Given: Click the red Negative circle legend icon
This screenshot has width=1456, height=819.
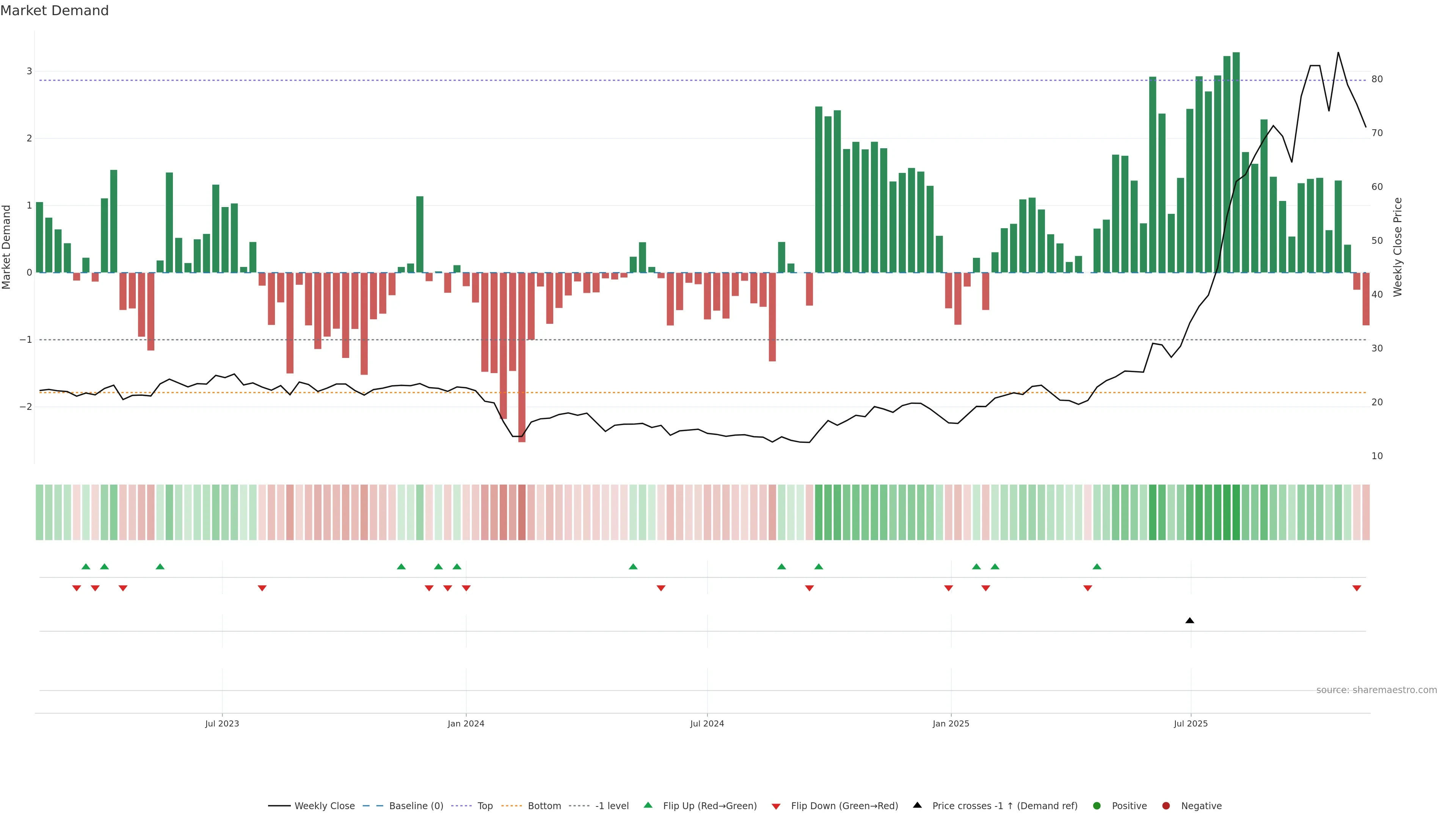Looking at the screenshot, I should tap(1166, 806).
